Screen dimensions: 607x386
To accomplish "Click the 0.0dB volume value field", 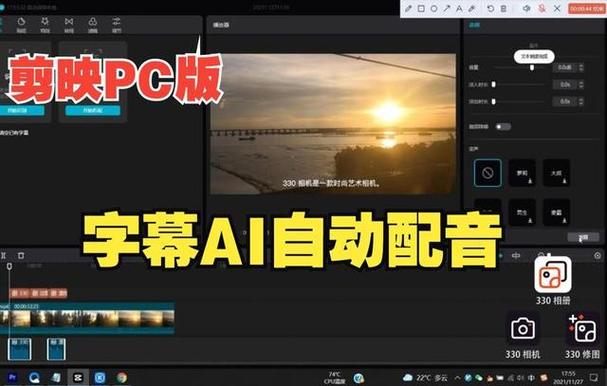I will (564, 67).
